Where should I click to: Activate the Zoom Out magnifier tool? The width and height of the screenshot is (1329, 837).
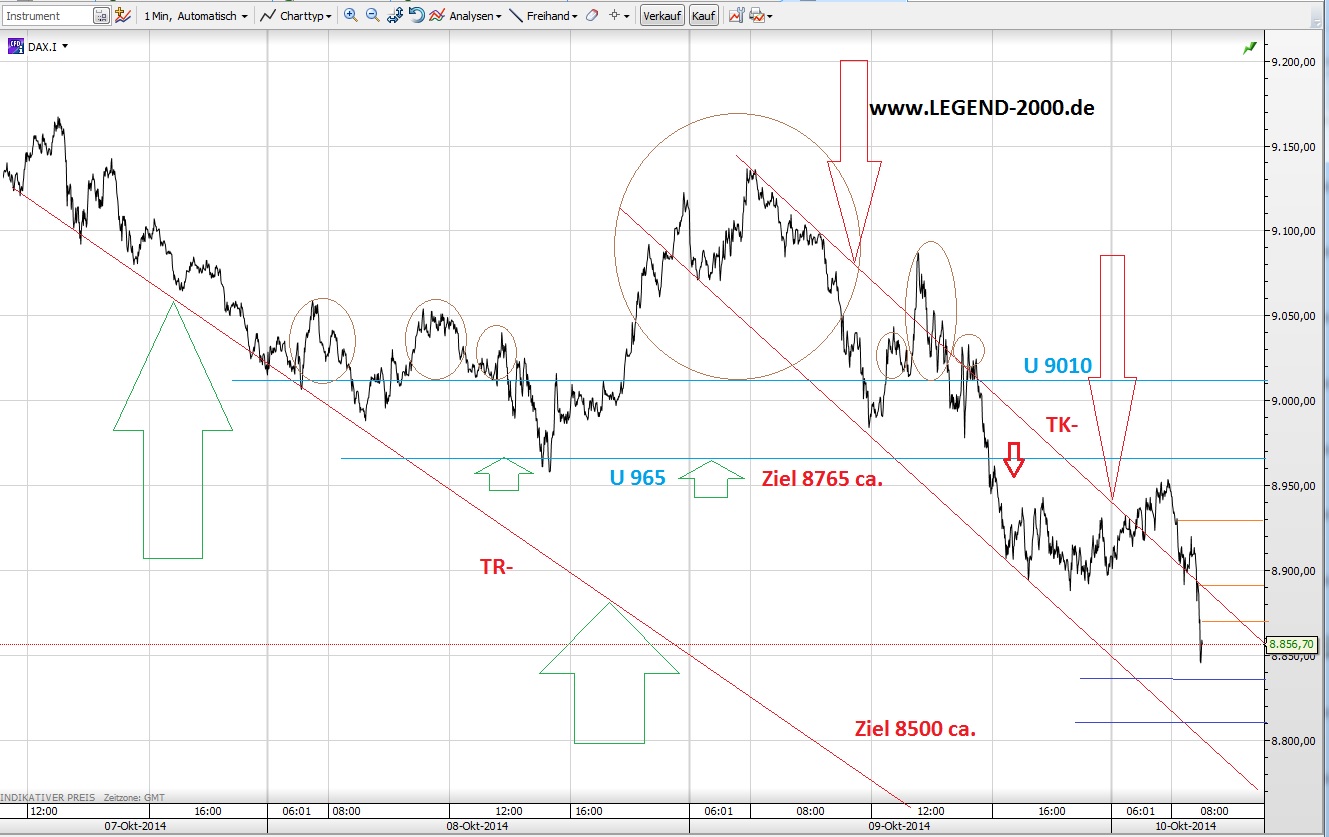(372, 15)
